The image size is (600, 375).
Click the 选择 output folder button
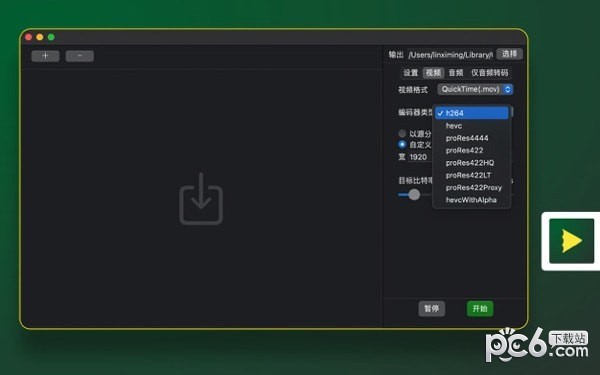tap(509, 54)
